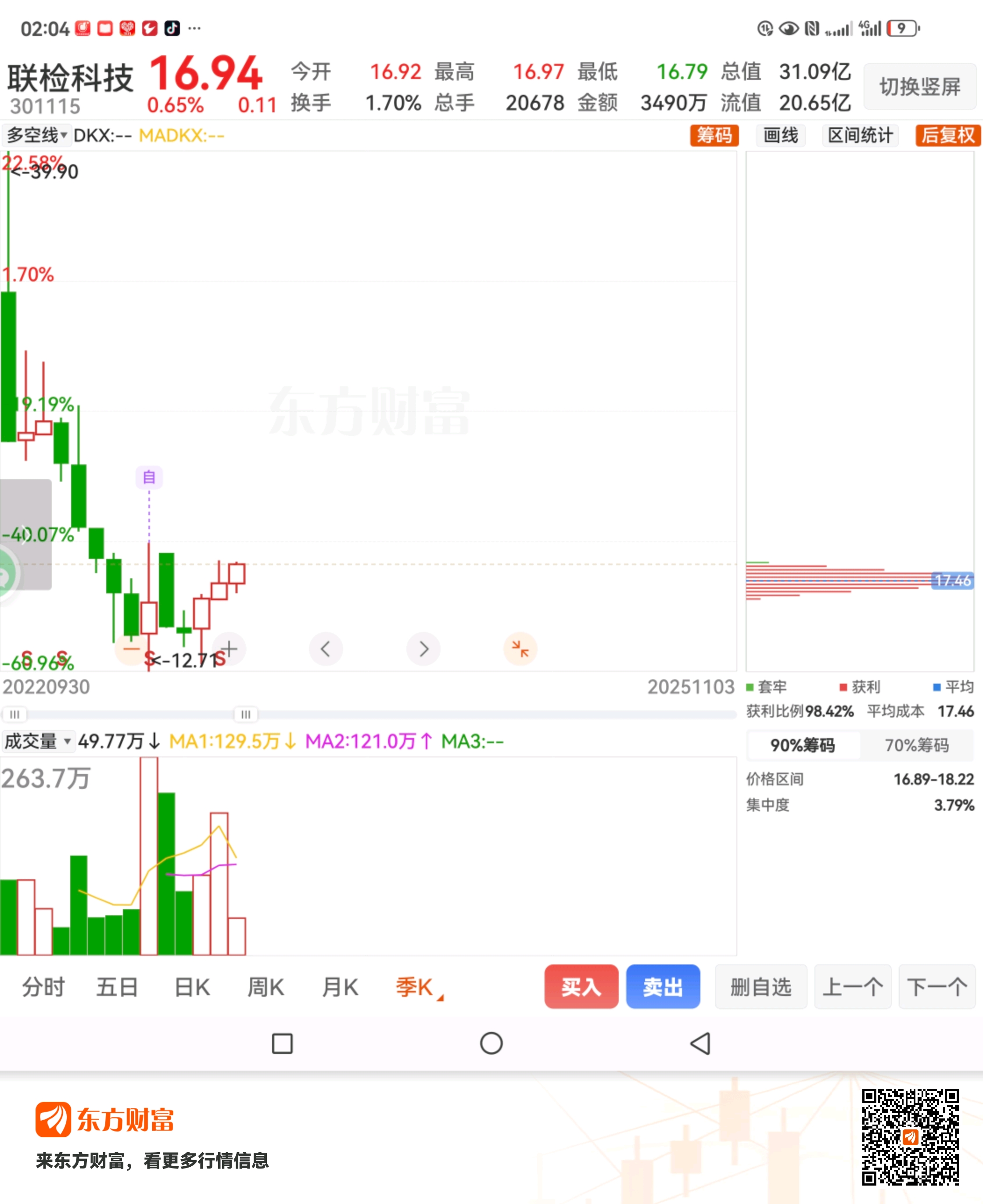
Task: Click the right handle of date range slider
Action: pyautogui.click(x=246, y=714)
